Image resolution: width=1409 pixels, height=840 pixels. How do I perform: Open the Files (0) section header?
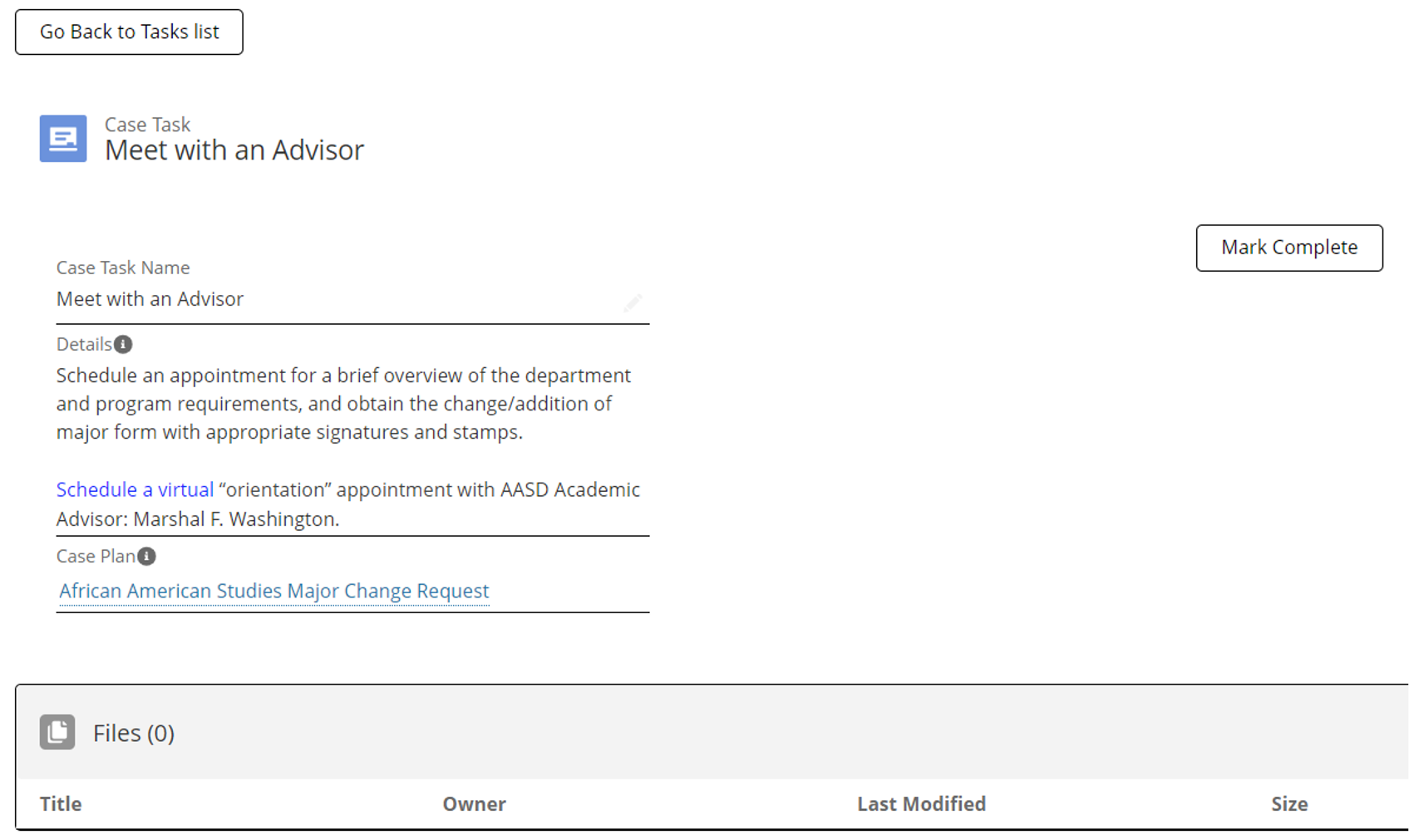(134, 733)
